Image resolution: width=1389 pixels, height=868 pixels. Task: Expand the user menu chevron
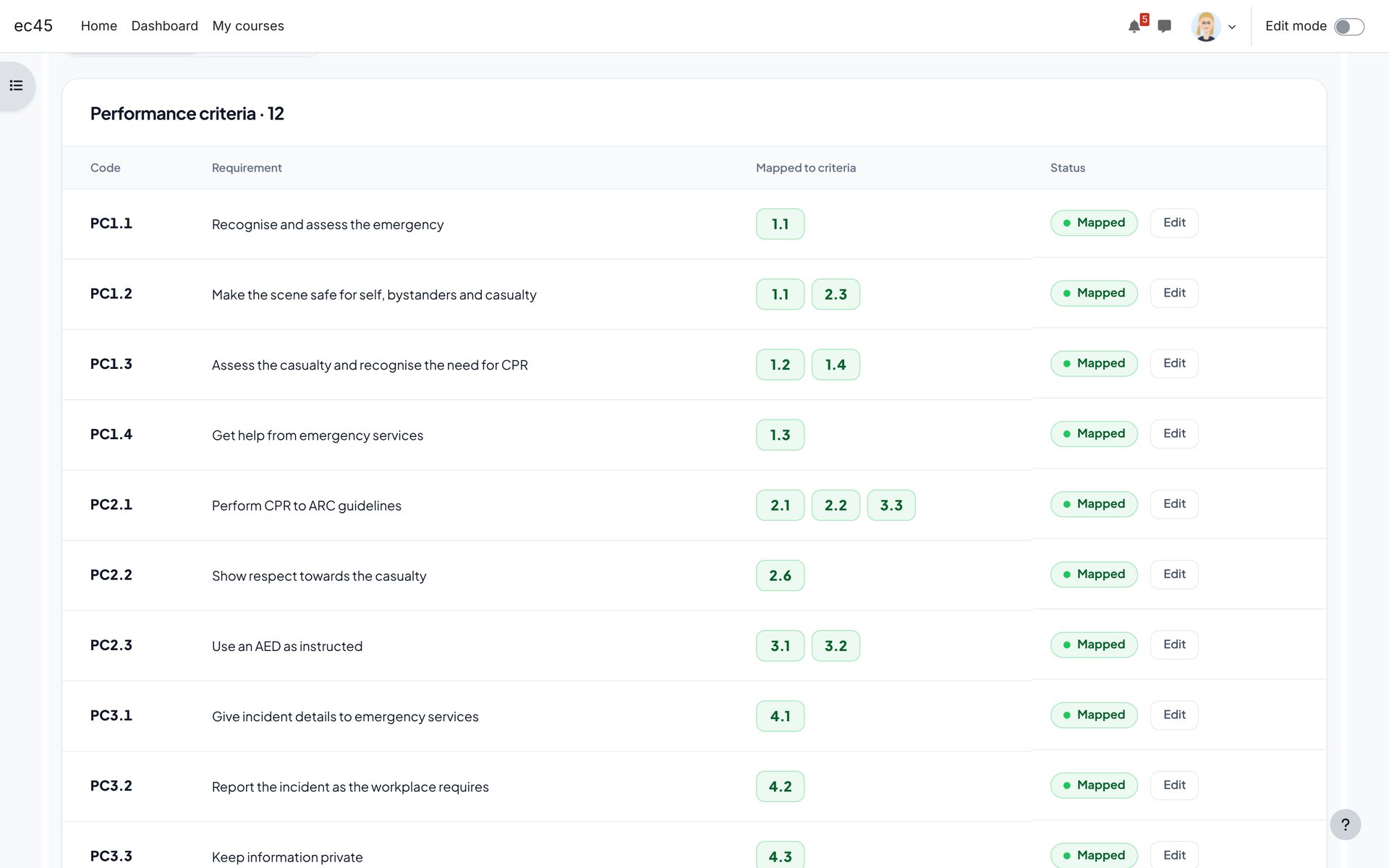coord(1232,27)
